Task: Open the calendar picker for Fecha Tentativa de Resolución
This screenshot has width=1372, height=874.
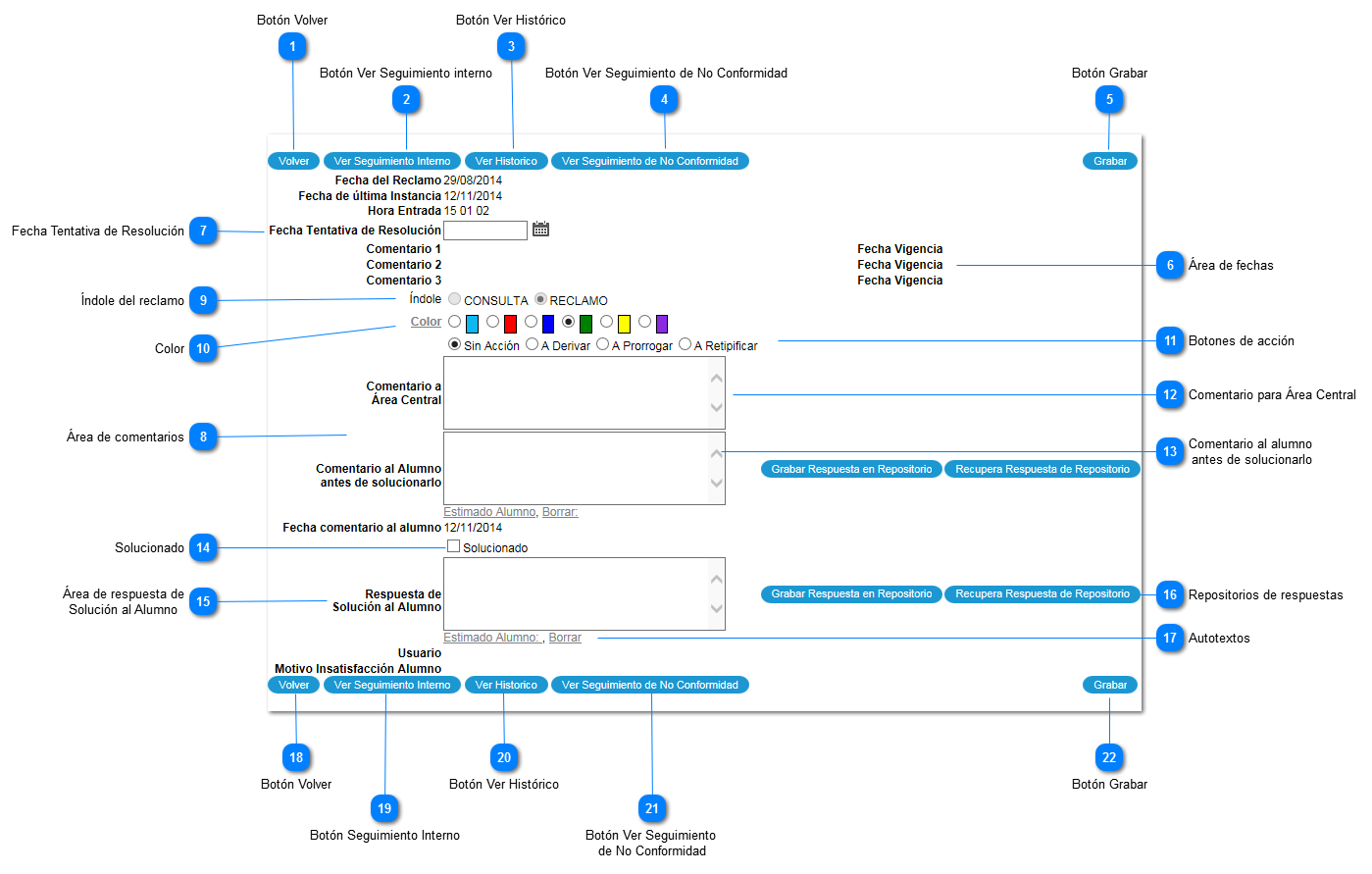Action: point(540,229)
